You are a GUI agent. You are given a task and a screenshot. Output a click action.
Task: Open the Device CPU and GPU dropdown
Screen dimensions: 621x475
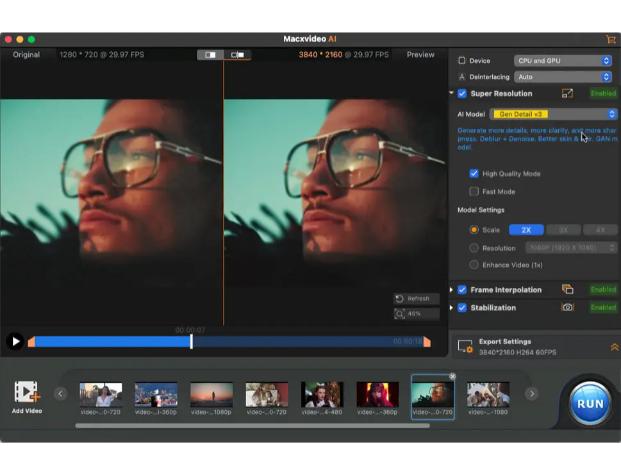click(x=563, y=61)
